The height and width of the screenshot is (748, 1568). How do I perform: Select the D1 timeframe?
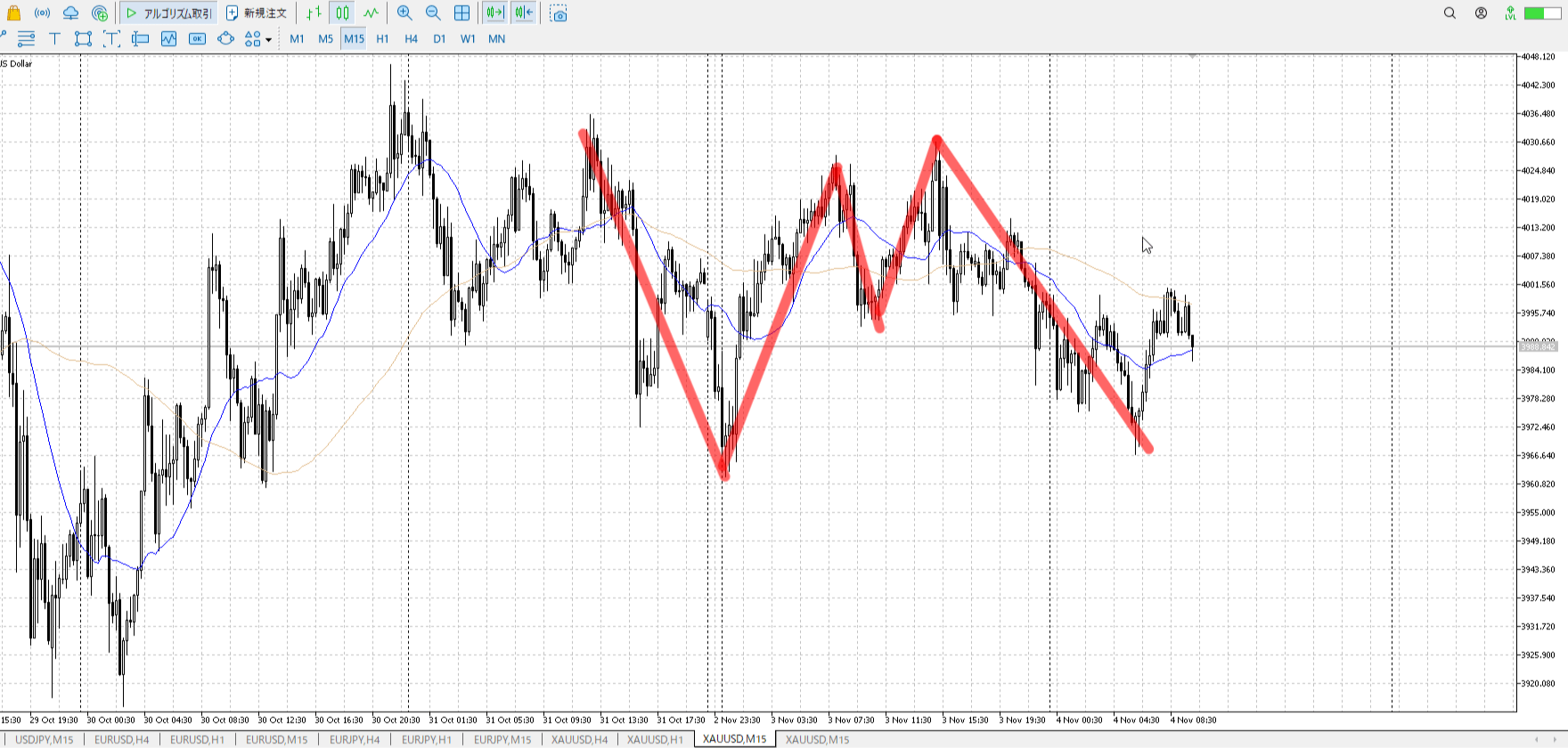coord(439,39)
